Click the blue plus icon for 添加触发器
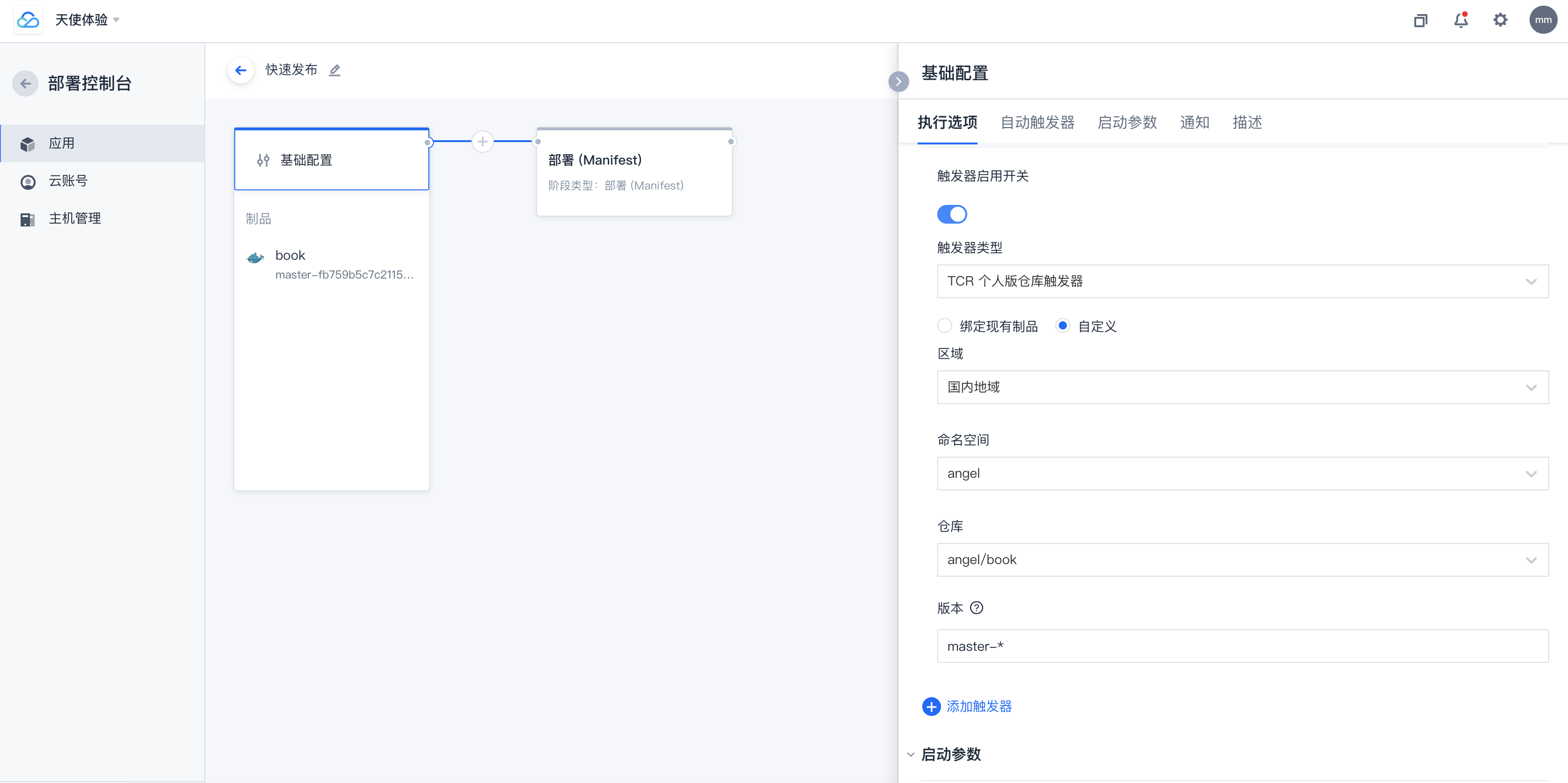This screenshot has width=1568, height=783. pos(931,706)
